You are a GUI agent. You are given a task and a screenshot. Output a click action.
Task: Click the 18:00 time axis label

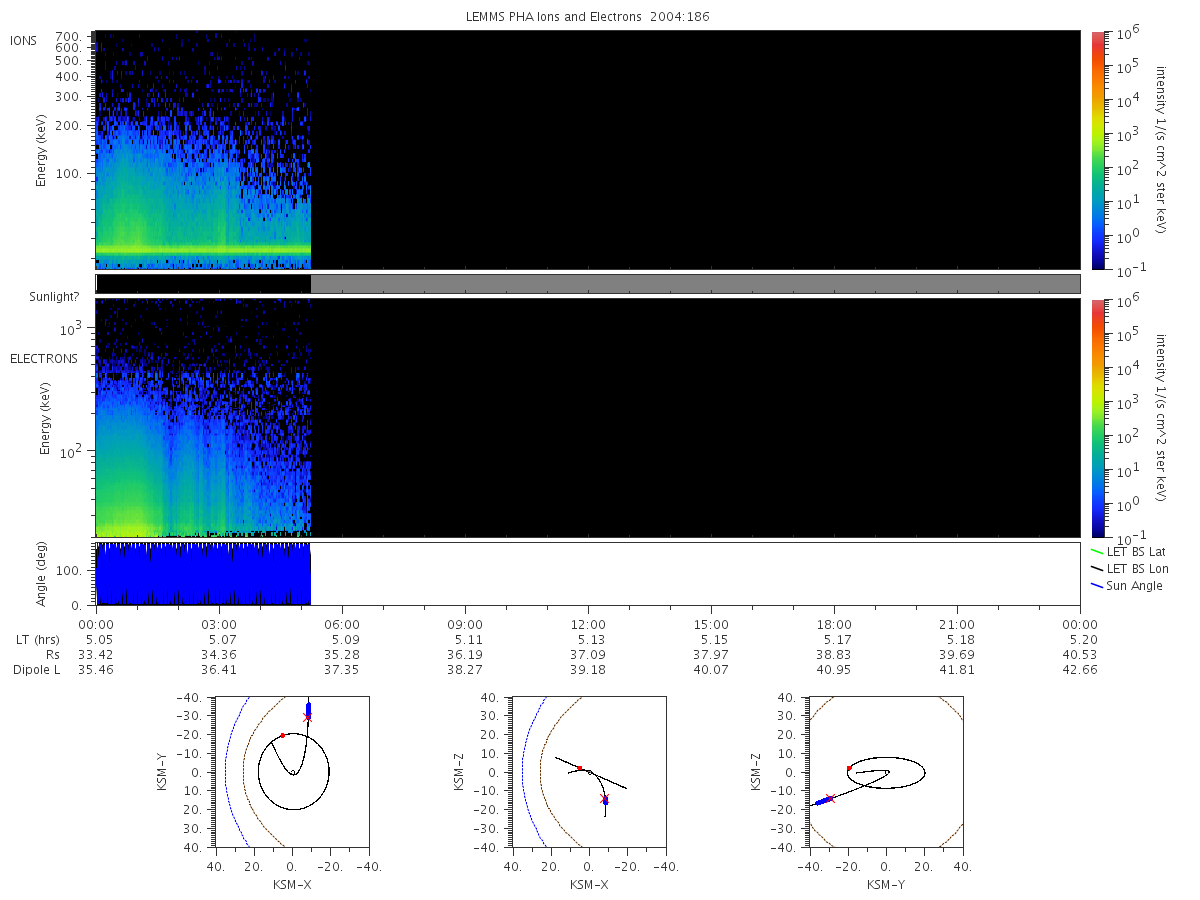pyautogui.click(x=834, y=623)
